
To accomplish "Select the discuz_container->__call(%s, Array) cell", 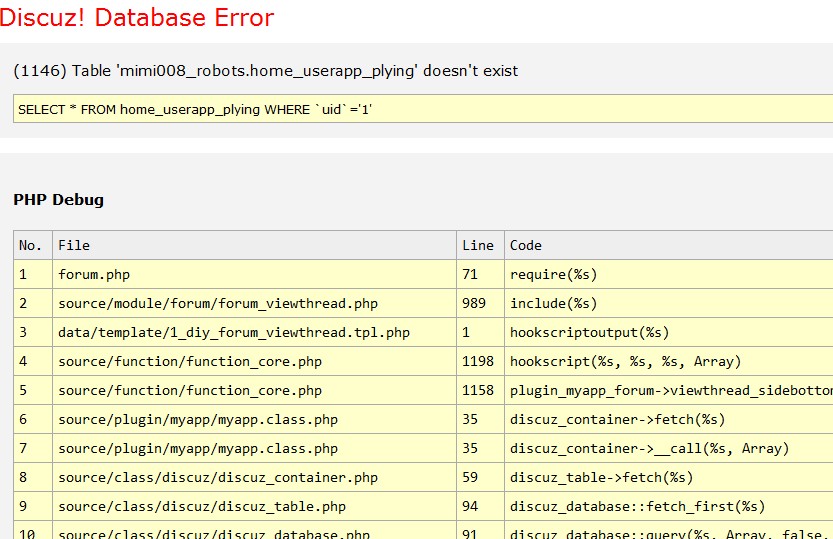I will pos(669,448).
